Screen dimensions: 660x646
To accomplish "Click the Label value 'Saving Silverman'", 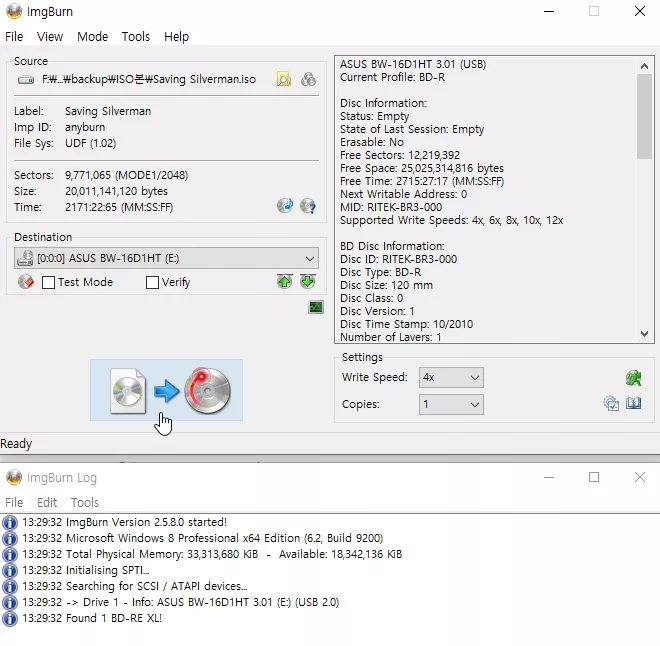I will 108,111.
